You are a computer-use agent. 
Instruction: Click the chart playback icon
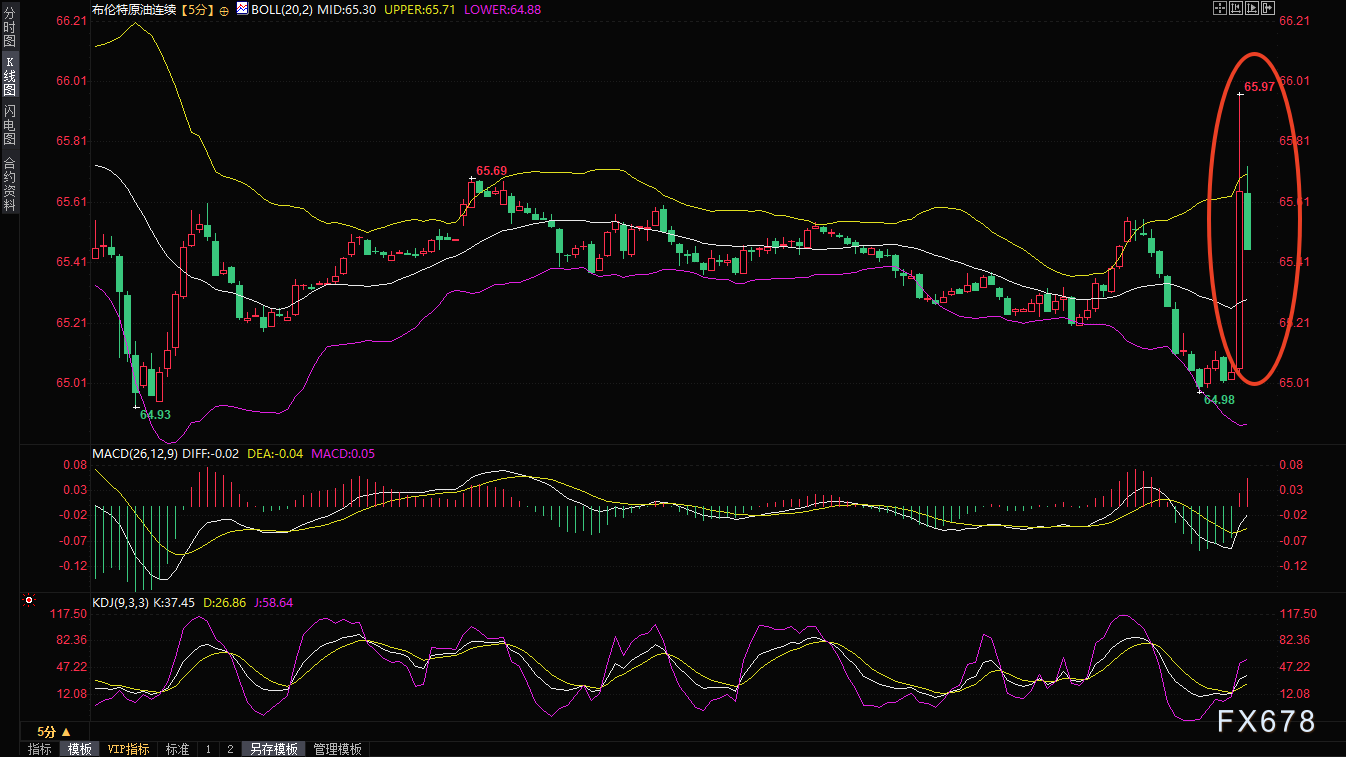click(1251, 8)
